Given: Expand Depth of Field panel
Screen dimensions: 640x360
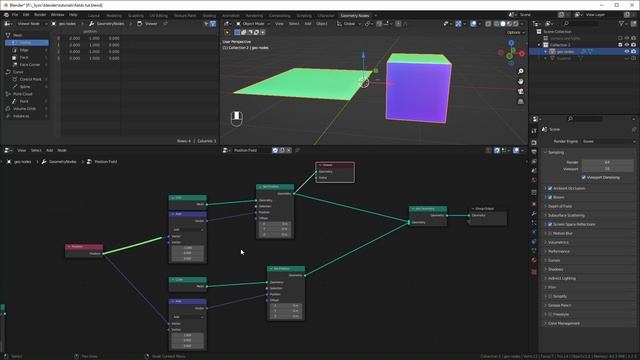Looking at the screenshot, I should [560, 206].
